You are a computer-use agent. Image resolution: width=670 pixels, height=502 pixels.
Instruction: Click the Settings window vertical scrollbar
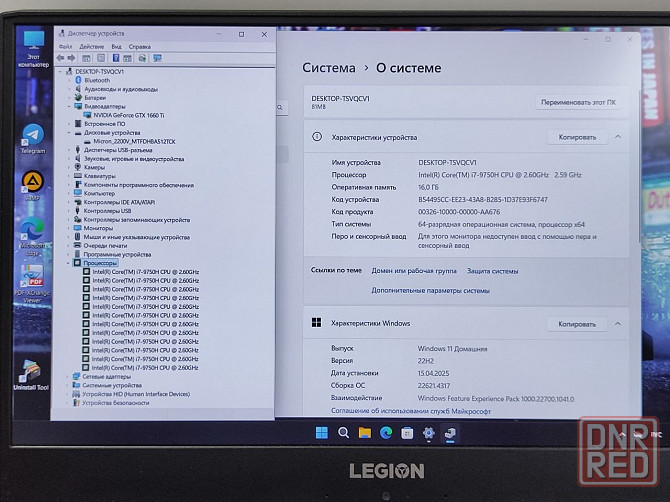[x=640, y=167]
